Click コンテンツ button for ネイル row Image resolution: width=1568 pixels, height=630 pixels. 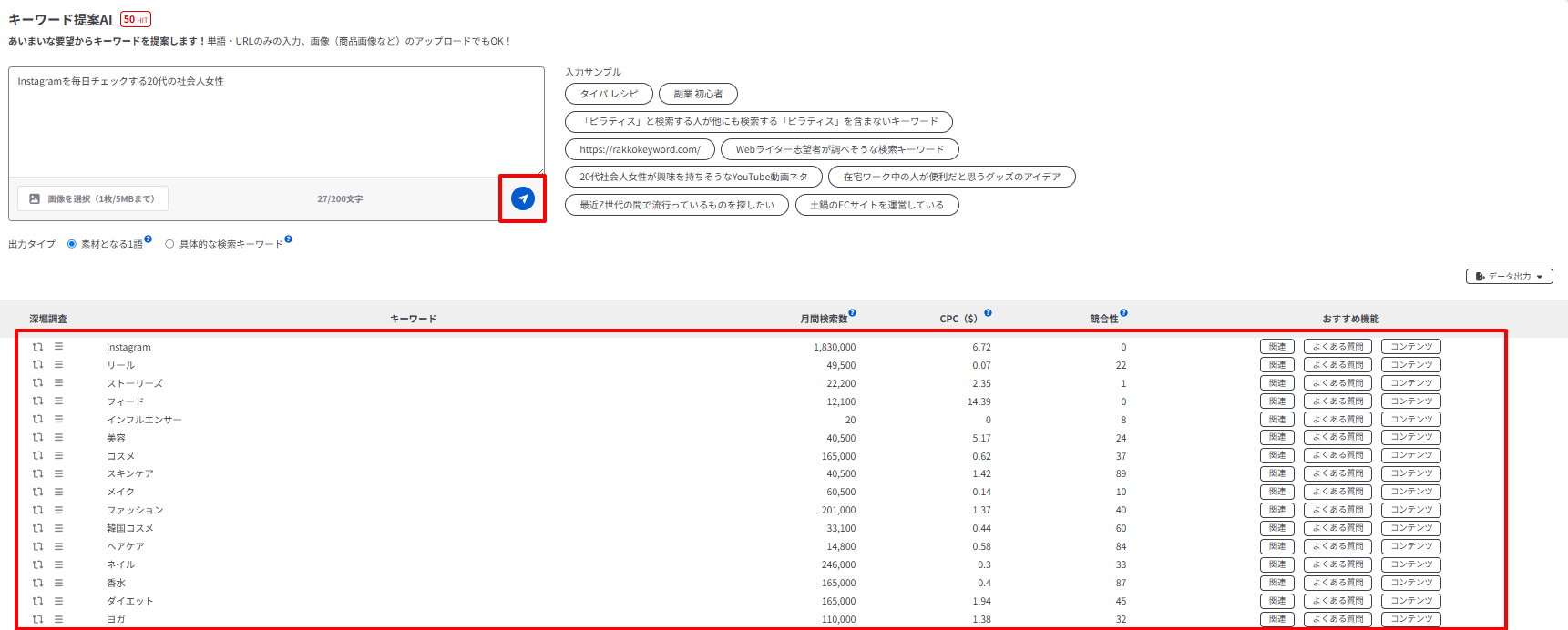(1411, 564)
